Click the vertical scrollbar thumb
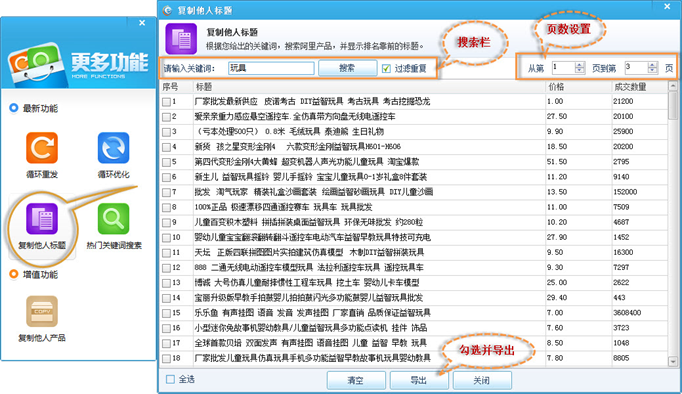 [673, 105]
